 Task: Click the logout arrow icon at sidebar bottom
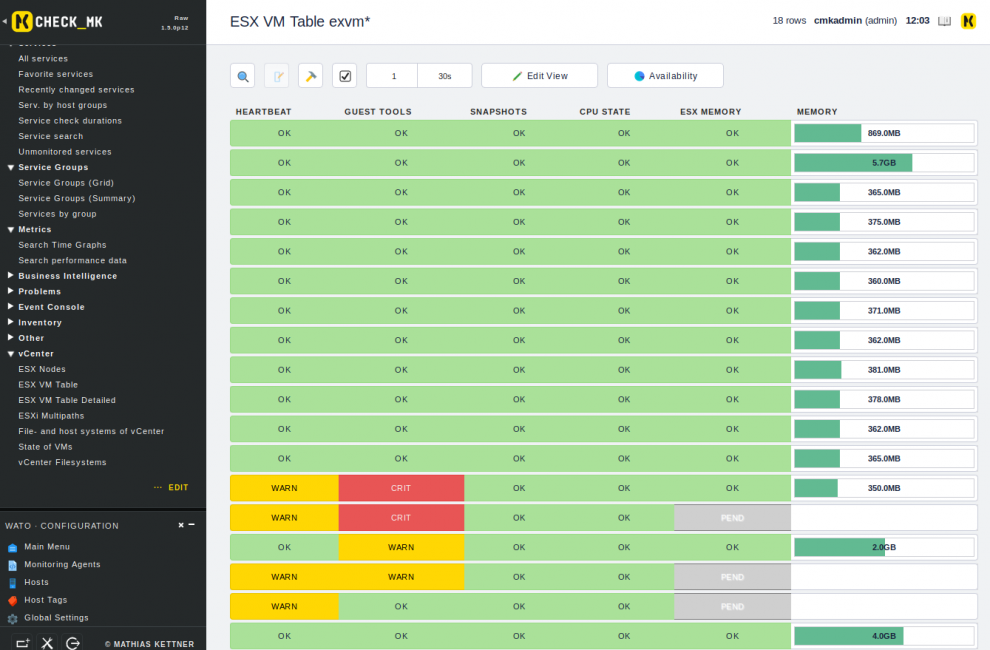pyautogui.click(x=70, y=643)
